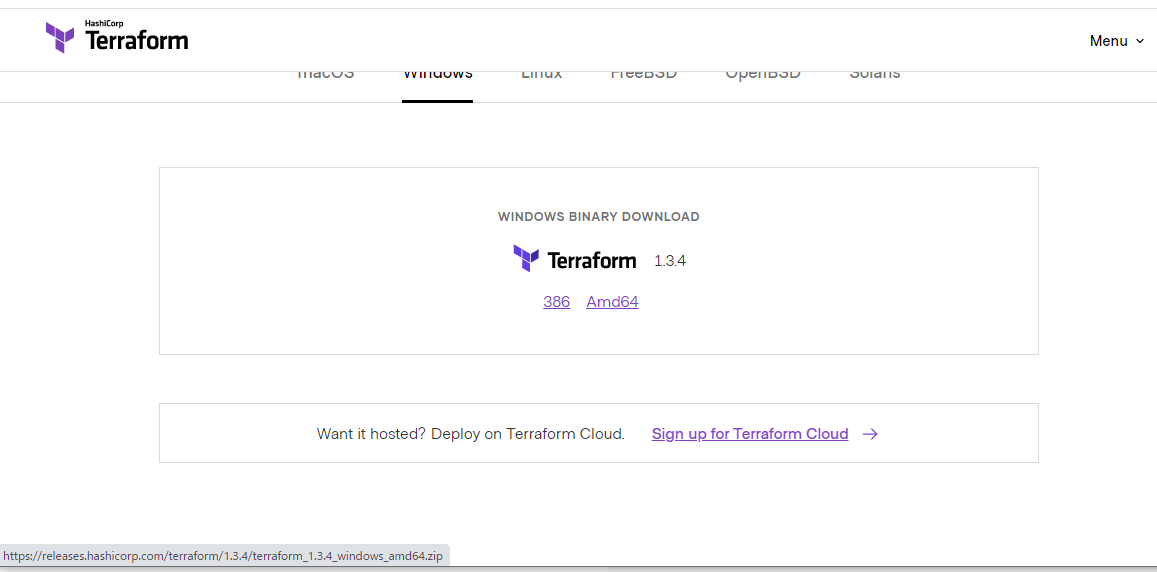The image size is (1157, 572).
Task: Click the Terraform logo in download card
Action: [574, 259]
